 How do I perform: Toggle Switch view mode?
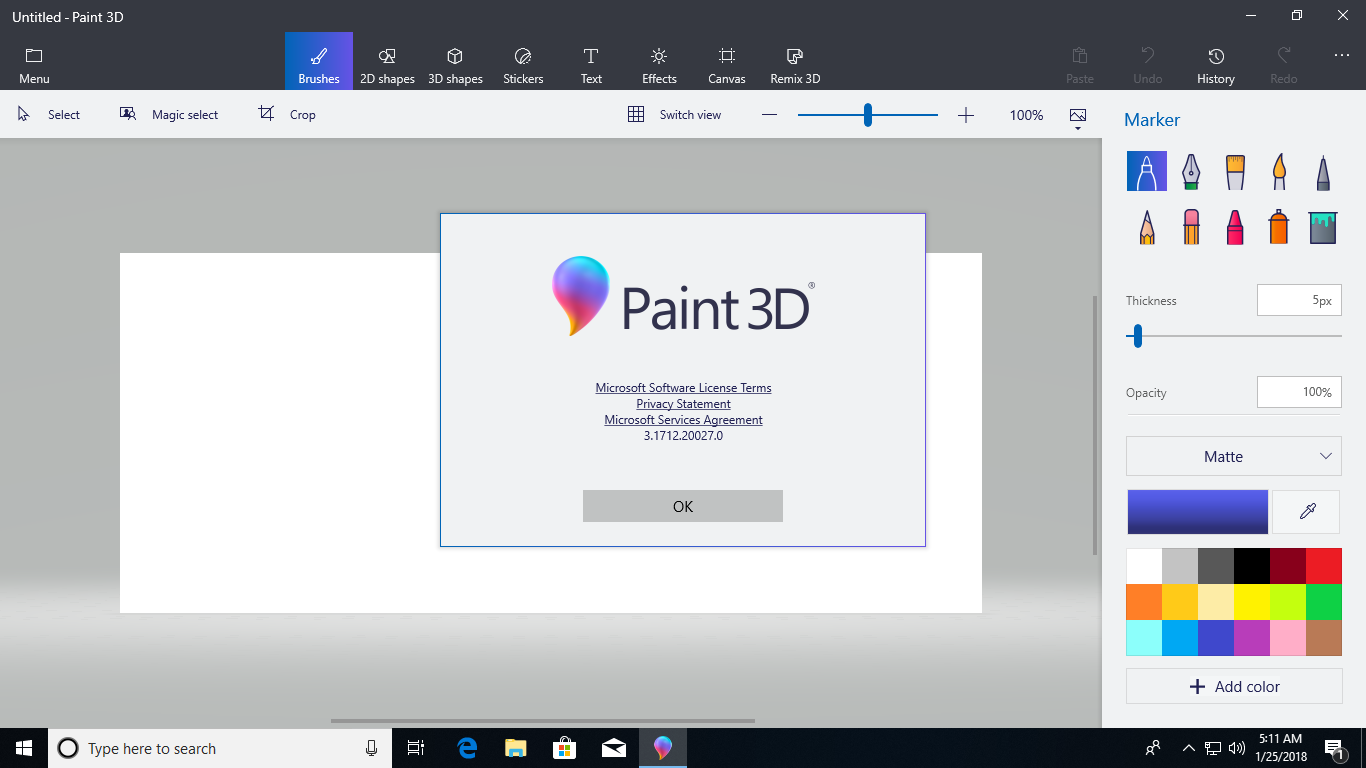tap(674, 115)
